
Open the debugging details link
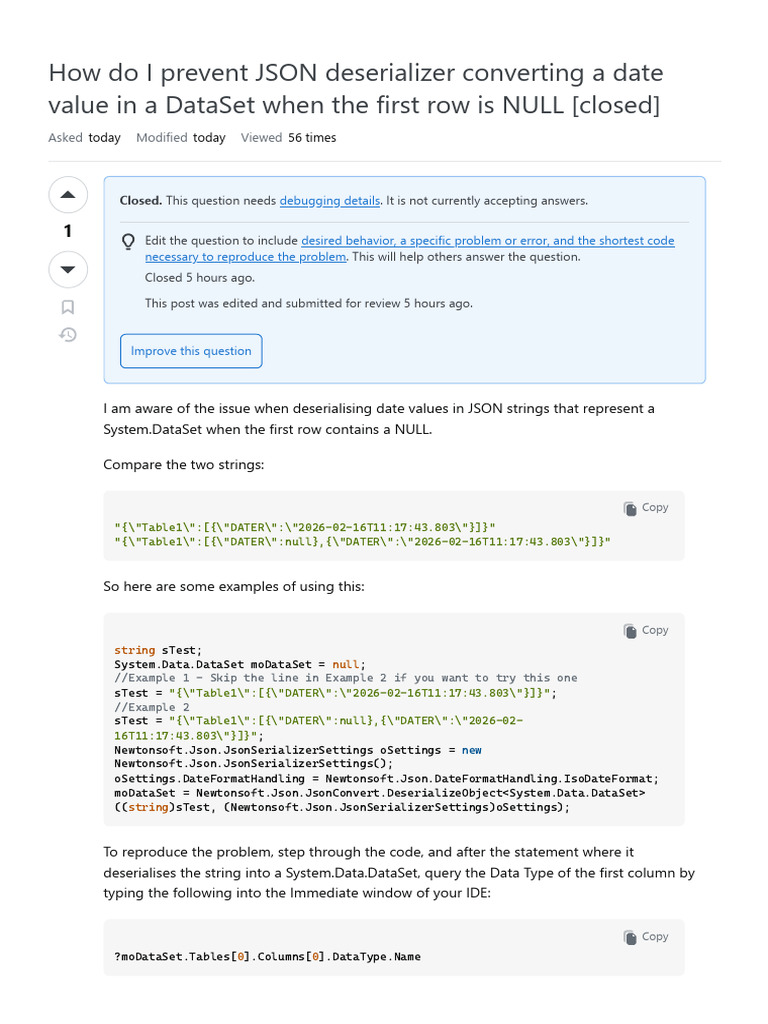pyautogui.click(x=330, y=200)
